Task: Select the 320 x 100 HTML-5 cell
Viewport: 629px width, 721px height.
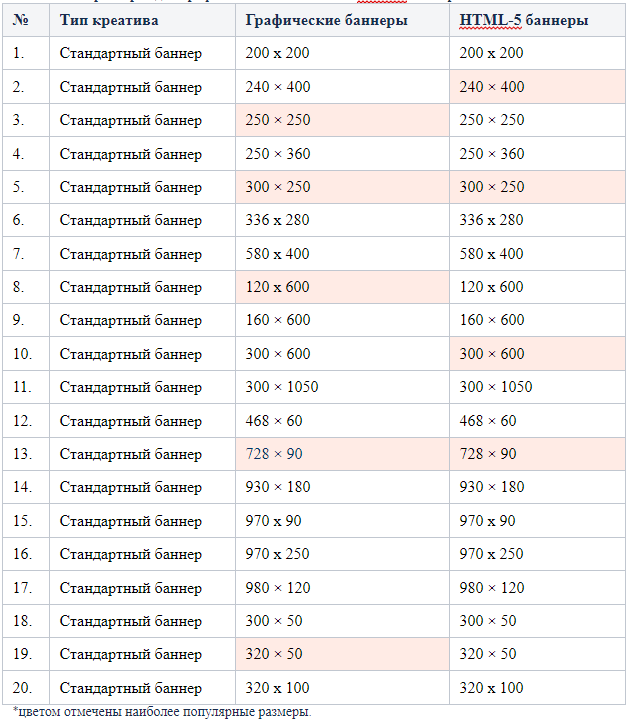Action: (538, 688)
